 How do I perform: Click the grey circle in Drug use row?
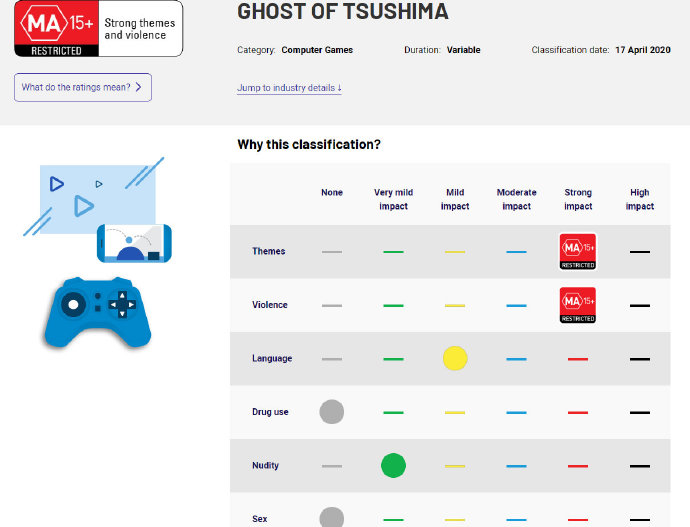[332, 412]
